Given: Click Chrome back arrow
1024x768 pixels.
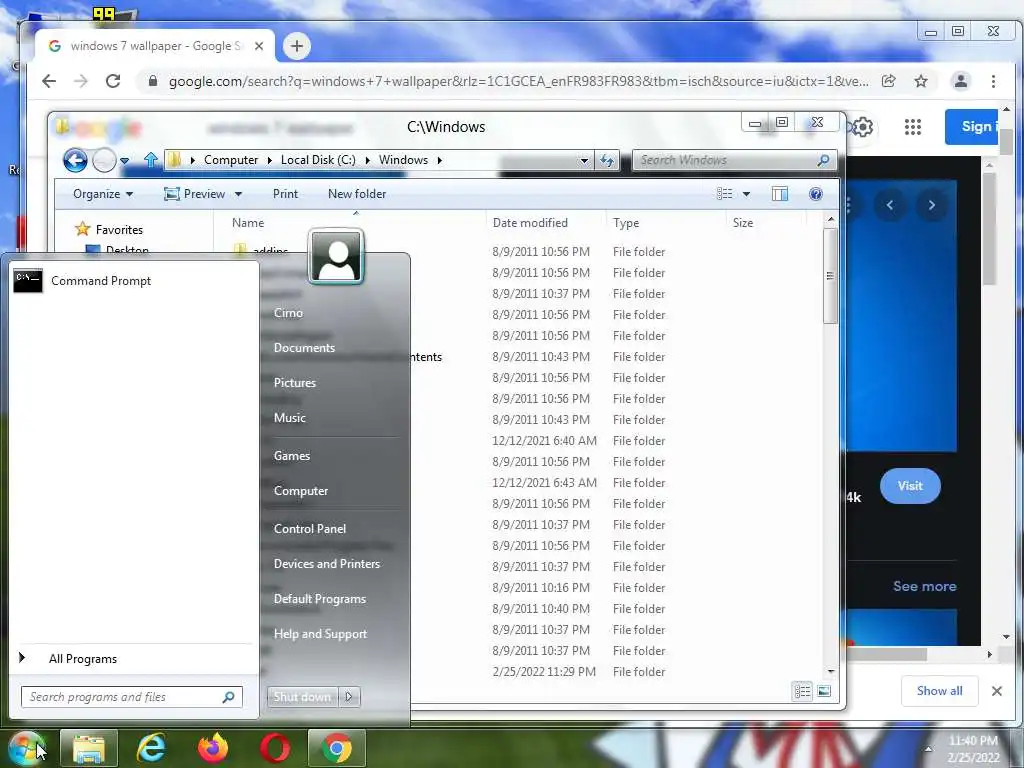Looking at the screenshot, I should [49, 81].
